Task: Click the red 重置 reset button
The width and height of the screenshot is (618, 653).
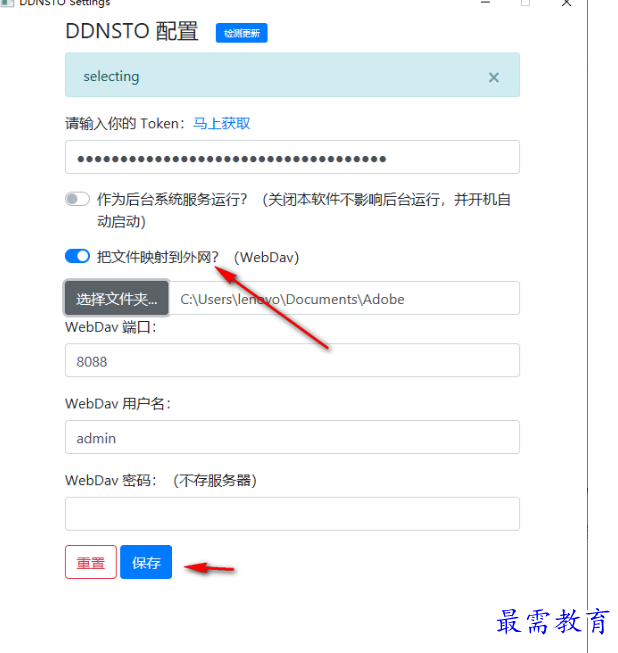Action: [91, 562]
